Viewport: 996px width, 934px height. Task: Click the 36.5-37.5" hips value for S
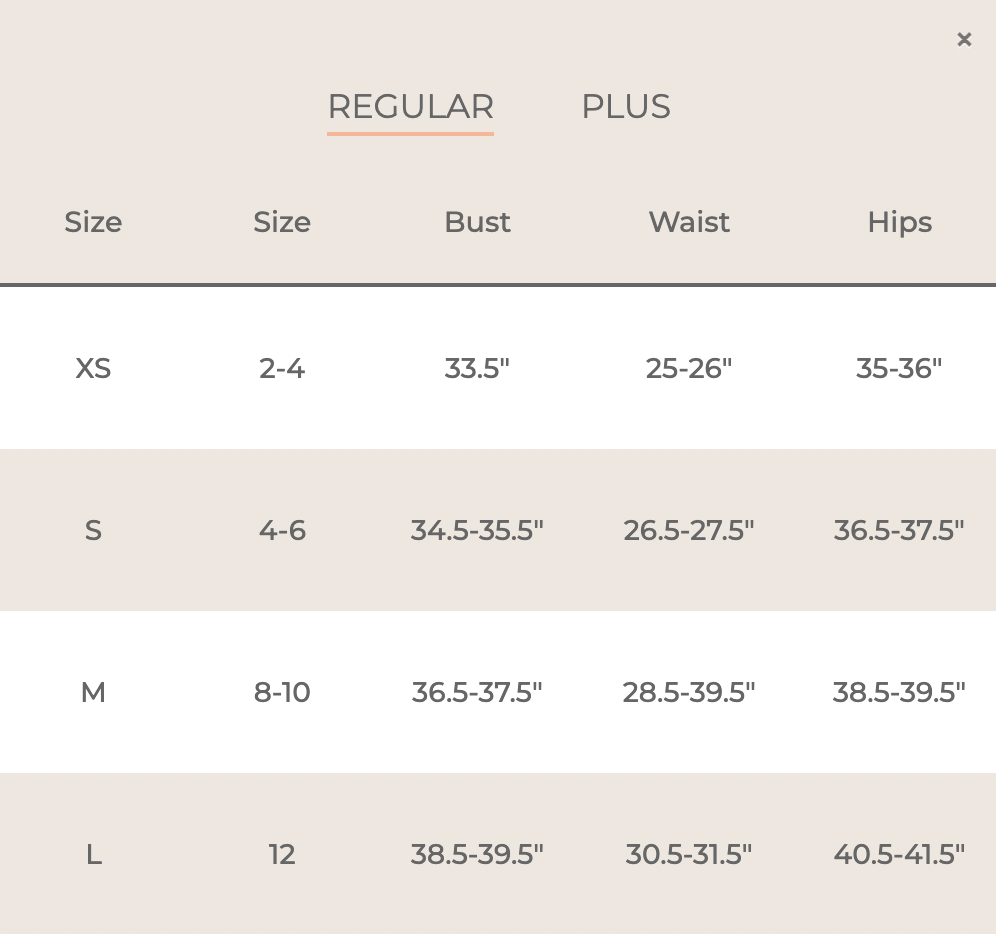click(x=899, y=530)
